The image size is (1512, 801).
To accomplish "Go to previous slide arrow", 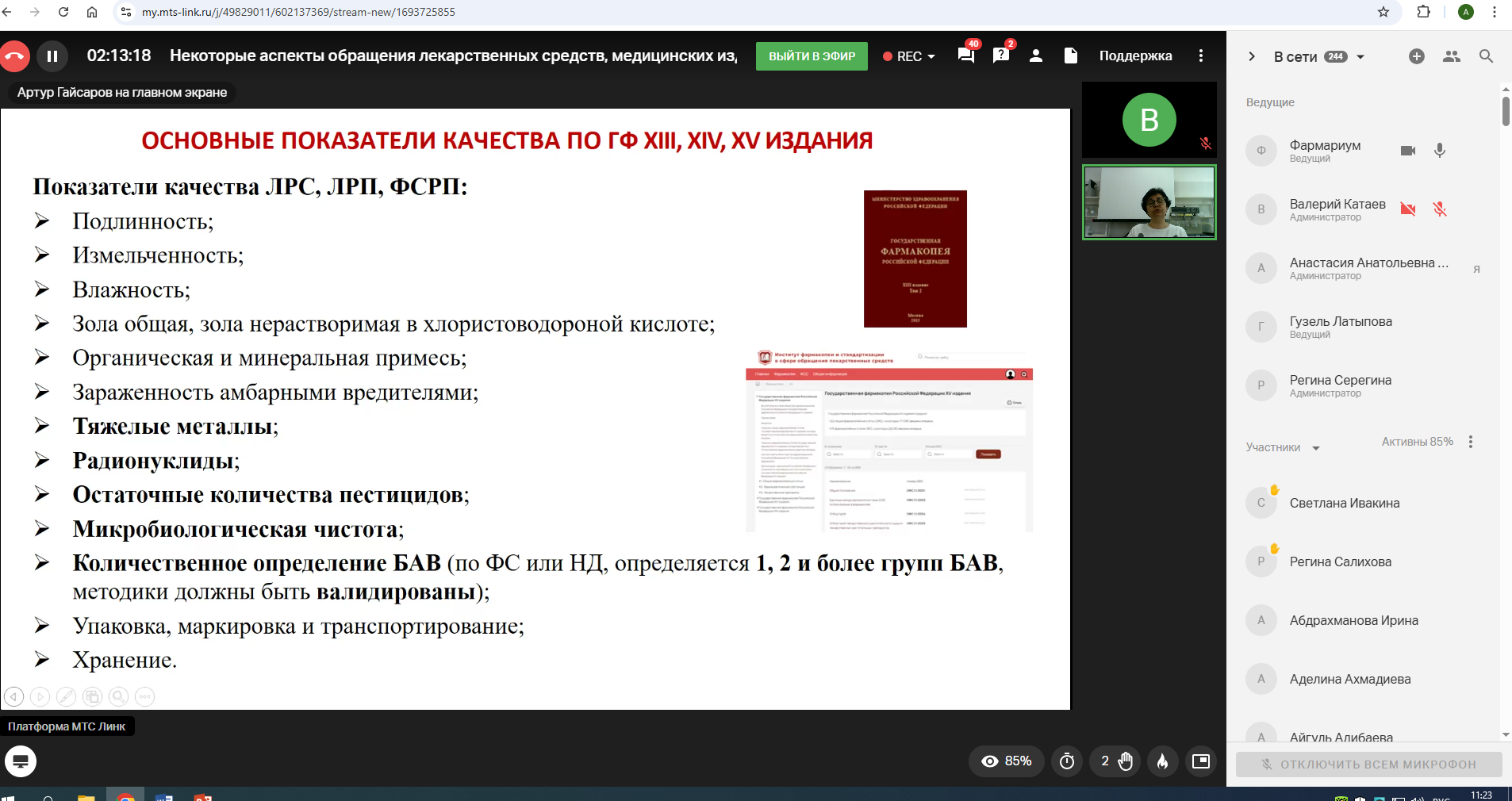I will coord(13,696).
